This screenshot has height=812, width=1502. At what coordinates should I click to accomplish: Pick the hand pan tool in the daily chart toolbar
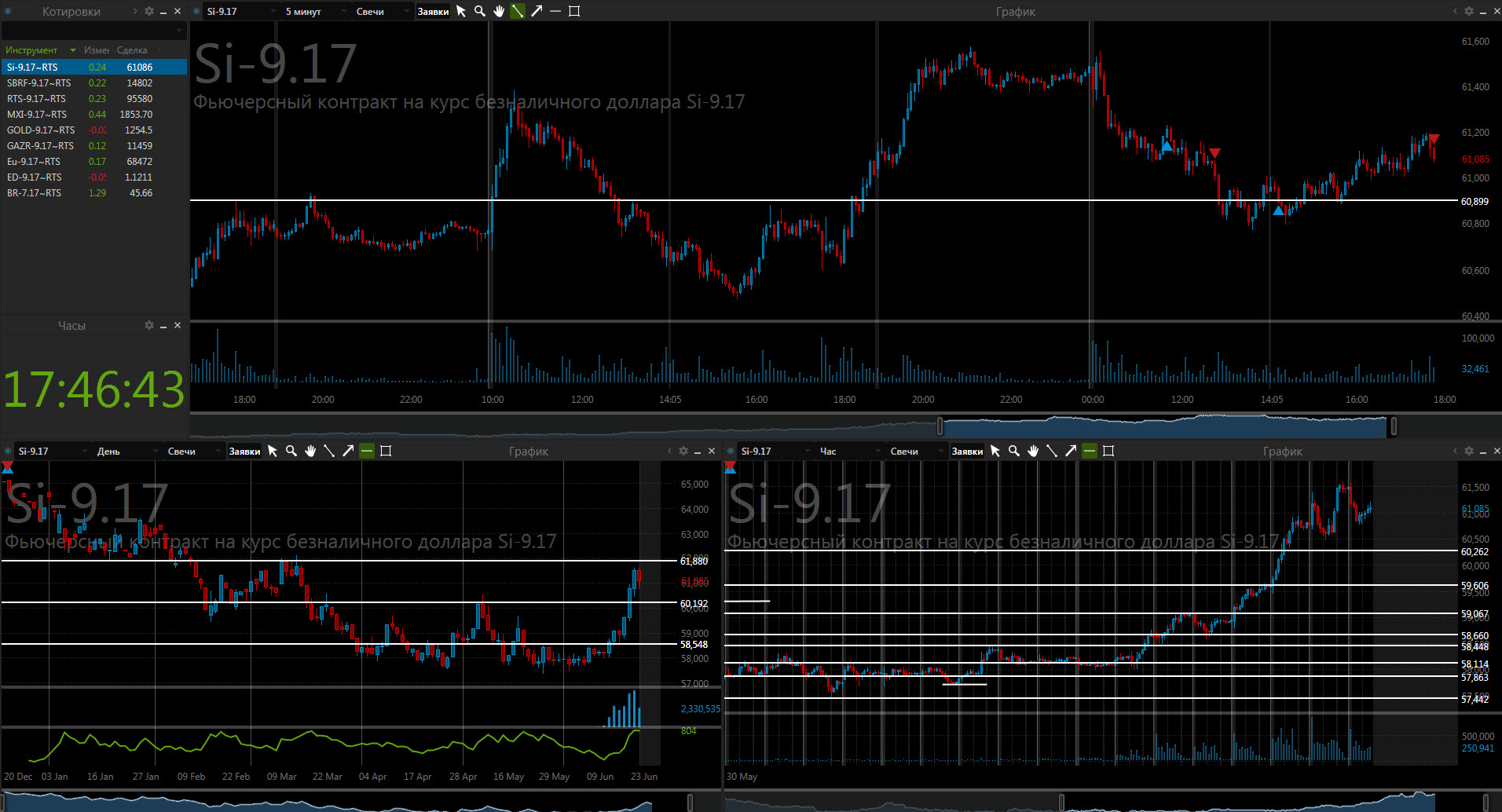pyautogui.click(x=310, y=451)
